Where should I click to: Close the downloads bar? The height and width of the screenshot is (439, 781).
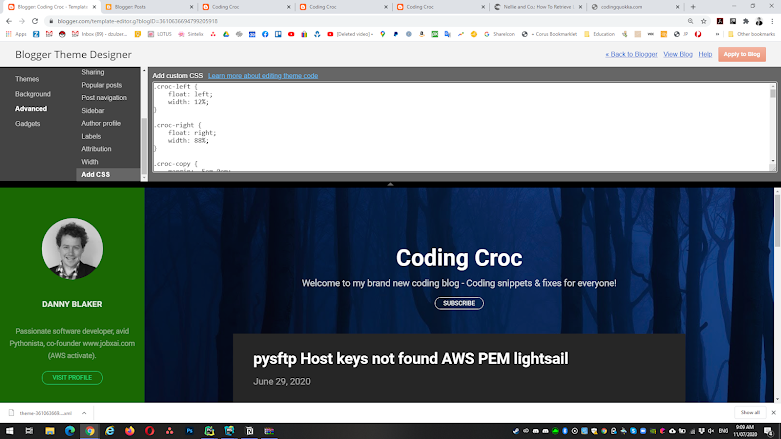point(773,413)
